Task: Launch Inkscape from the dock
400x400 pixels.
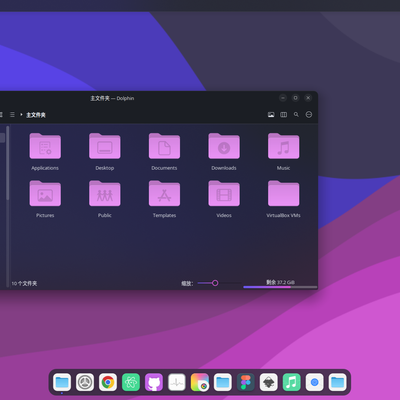Action: tap(269, 382)
